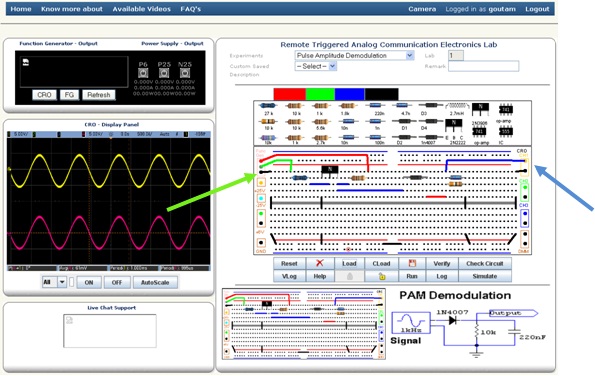The height and width of the screenshot is (376, 595).
Task: Click the Check Circuit button
Action: click(x=485, y=263)
